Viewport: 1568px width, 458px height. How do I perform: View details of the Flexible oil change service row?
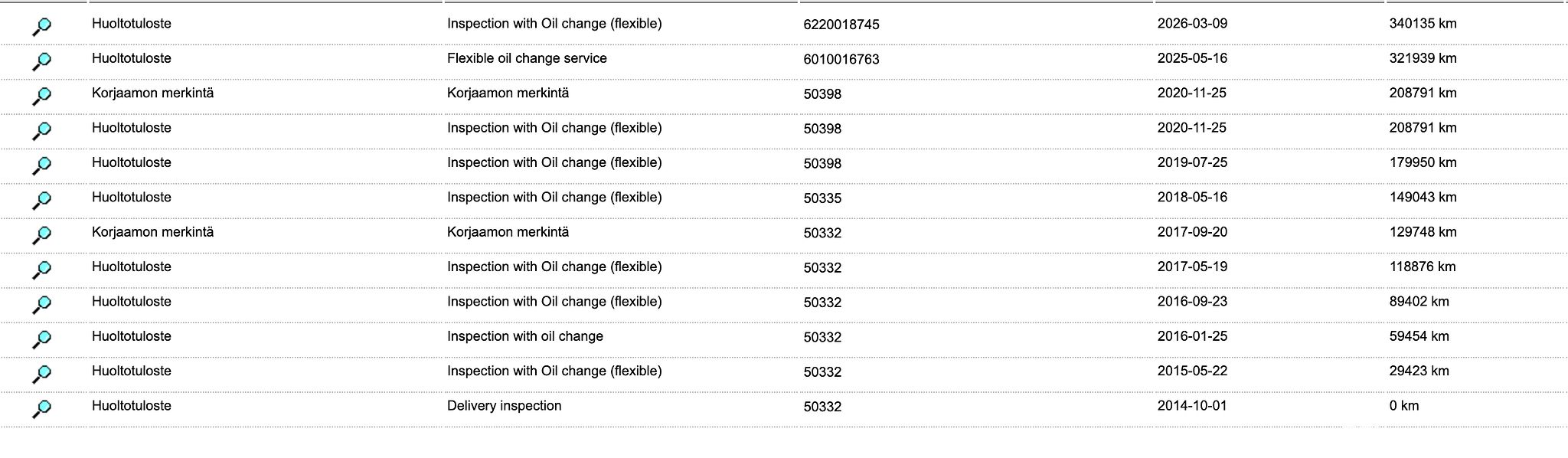[42, 61]
